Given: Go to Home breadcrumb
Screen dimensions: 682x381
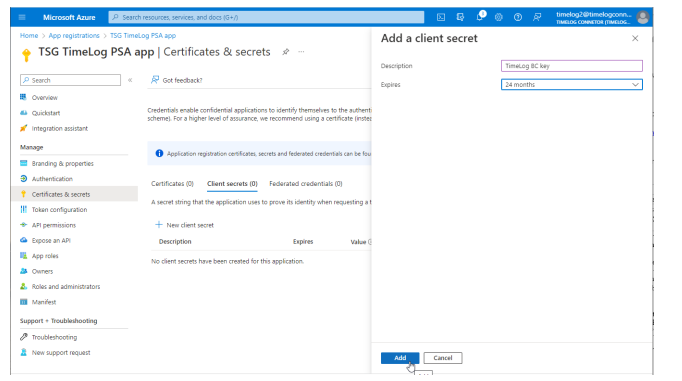Looking at the screenshot, I should tap(29, 36).
